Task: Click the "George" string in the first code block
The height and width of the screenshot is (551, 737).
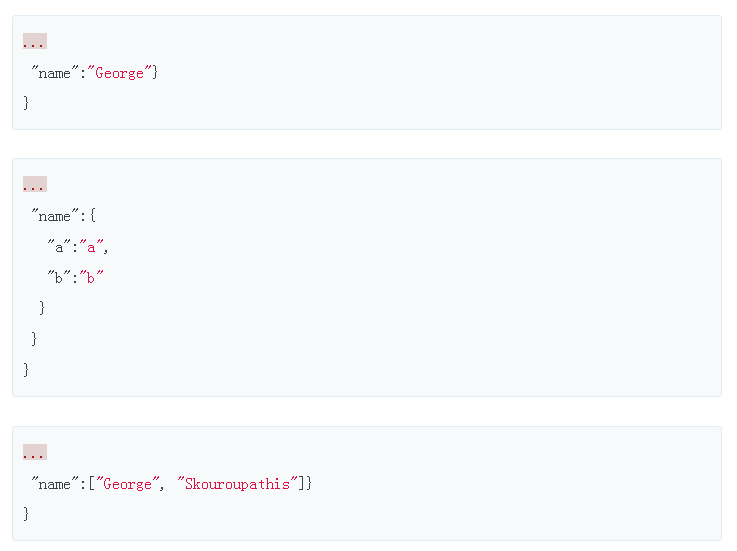Action: point(119,73)
